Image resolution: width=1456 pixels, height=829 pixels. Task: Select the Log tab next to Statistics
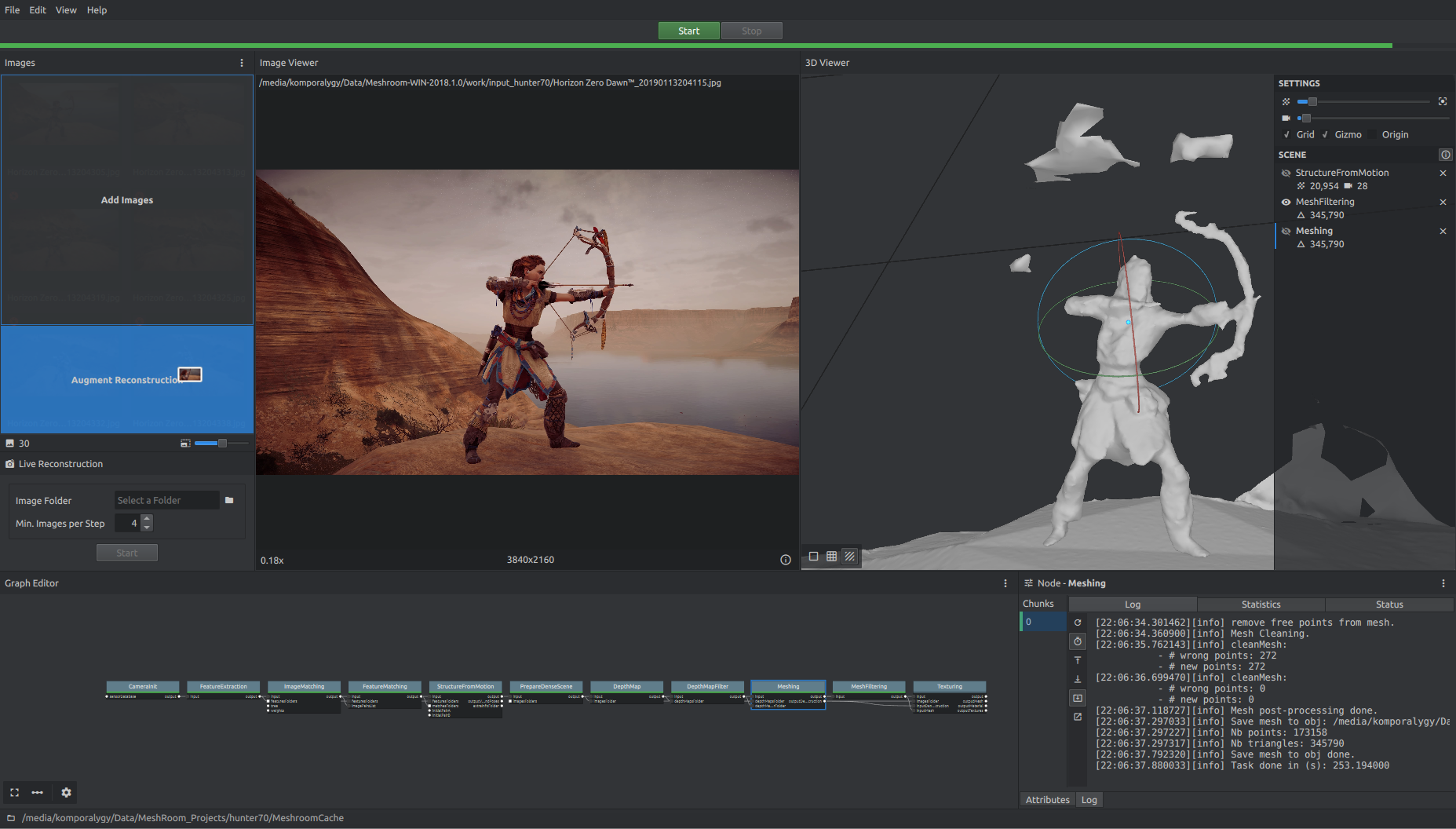tap(1133, 604)
